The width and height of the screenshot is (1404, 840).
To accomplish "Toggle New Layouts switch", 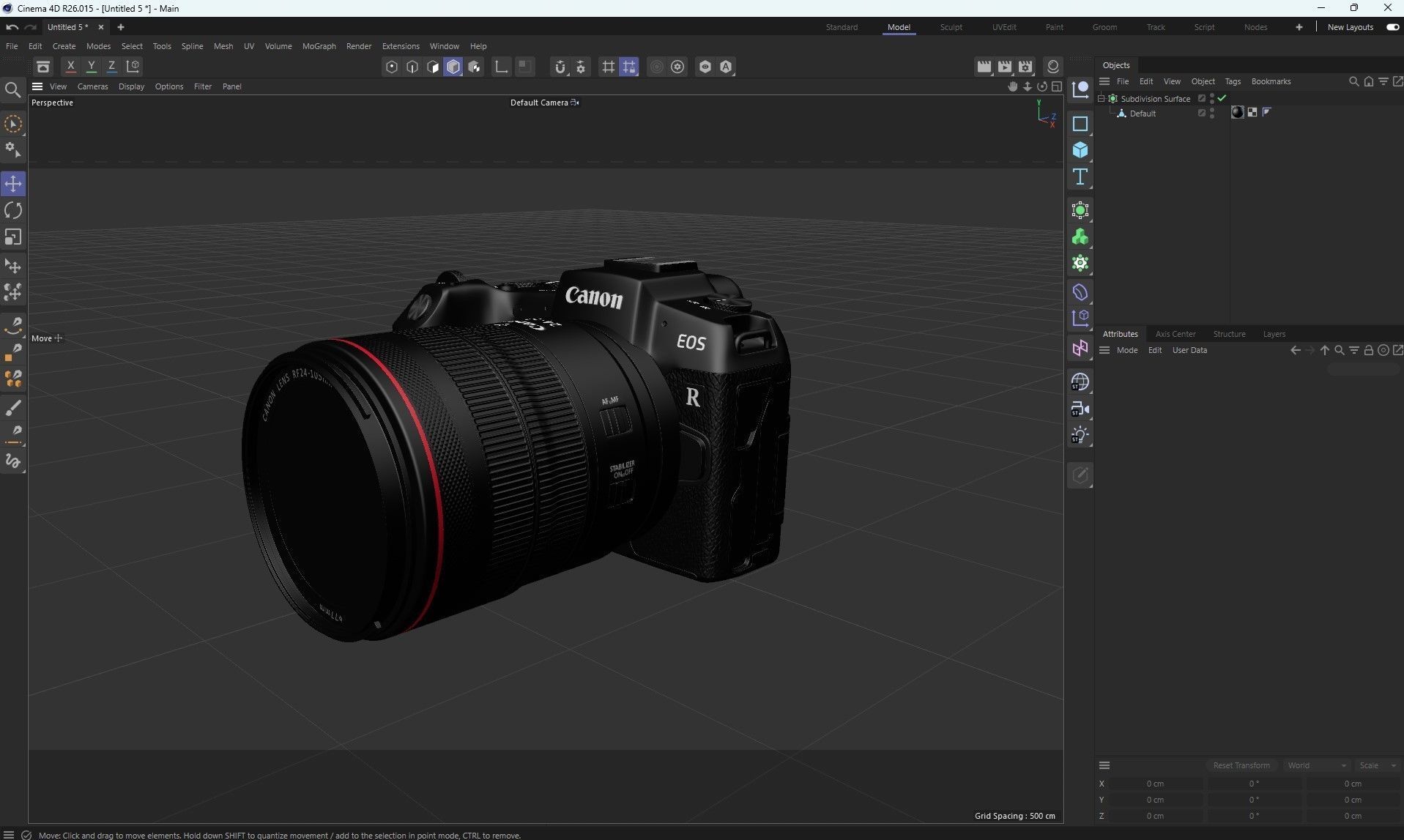I will coord(1392,27).
